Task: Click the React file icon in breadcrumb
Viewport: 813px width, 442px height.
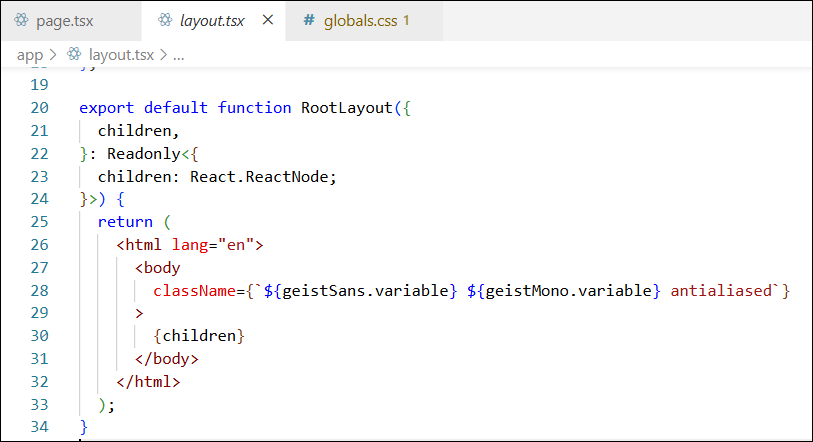Action: click(x=74, y=55)
